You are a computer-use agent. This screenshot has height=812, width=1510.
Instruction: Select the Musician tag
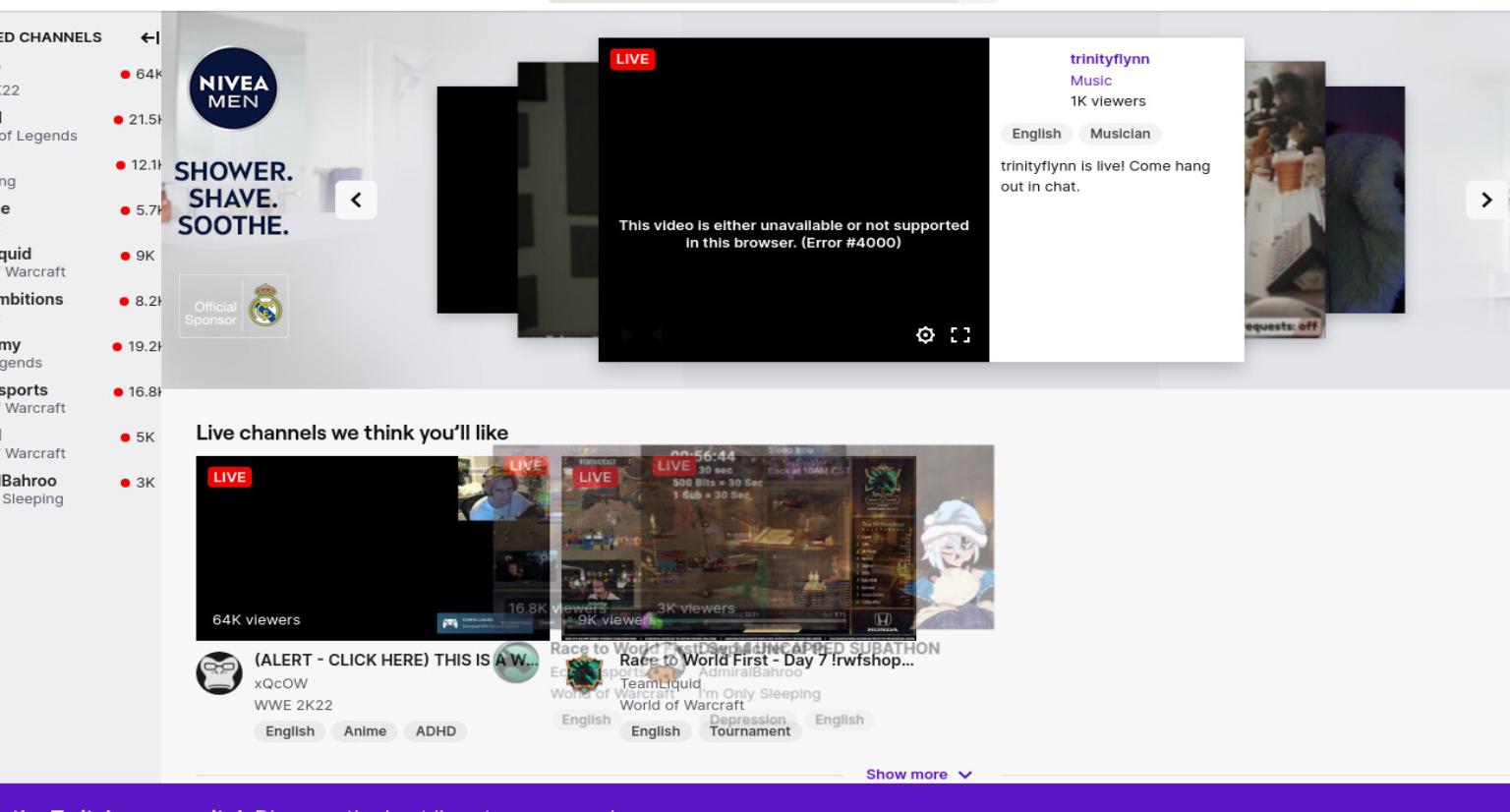1120,134
